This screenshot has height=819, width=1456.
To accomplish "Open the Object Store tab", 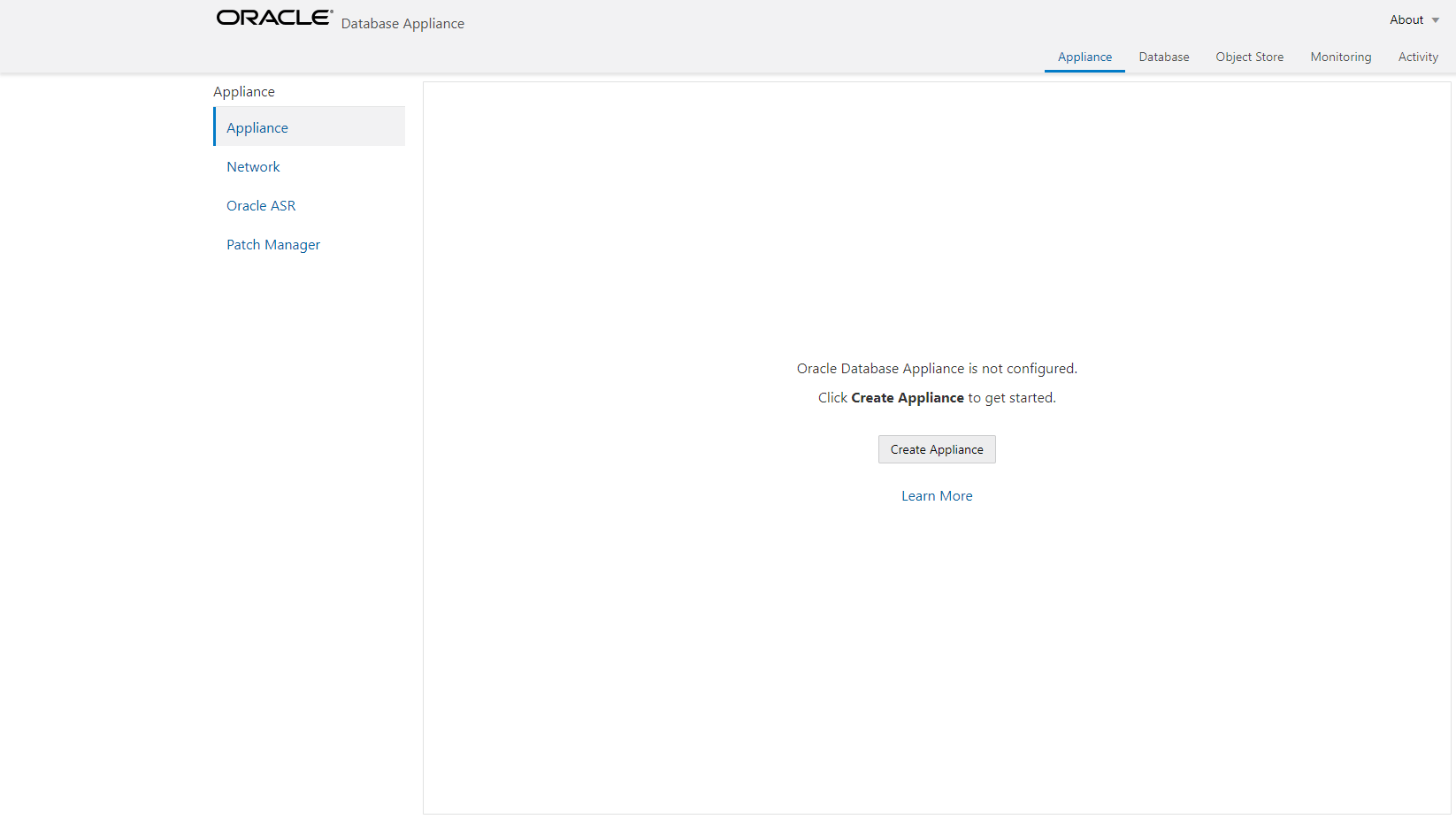I will tap(1249, 57).
